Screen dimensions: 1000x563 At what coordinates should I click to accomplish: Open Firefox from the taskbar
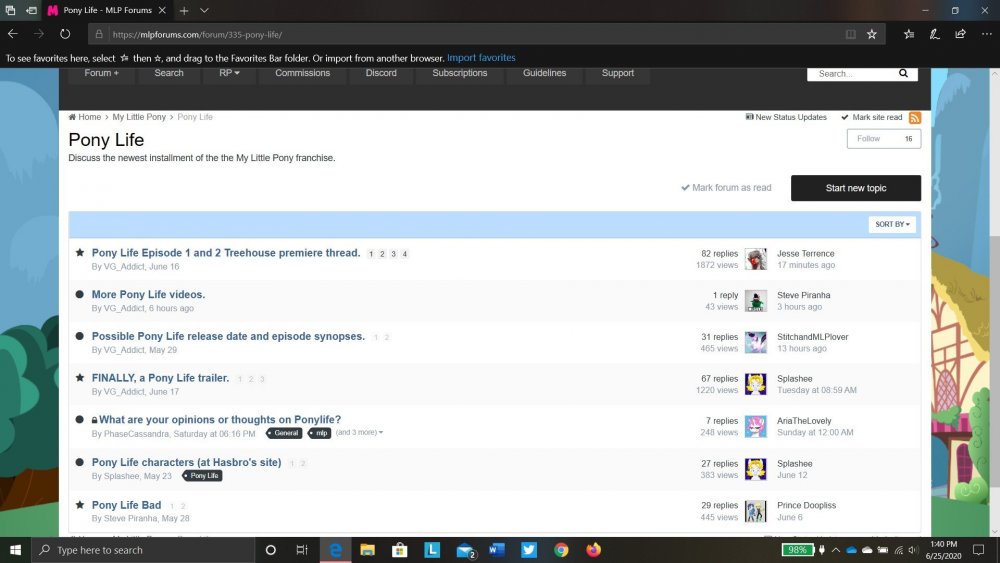[x=594, y=550]
